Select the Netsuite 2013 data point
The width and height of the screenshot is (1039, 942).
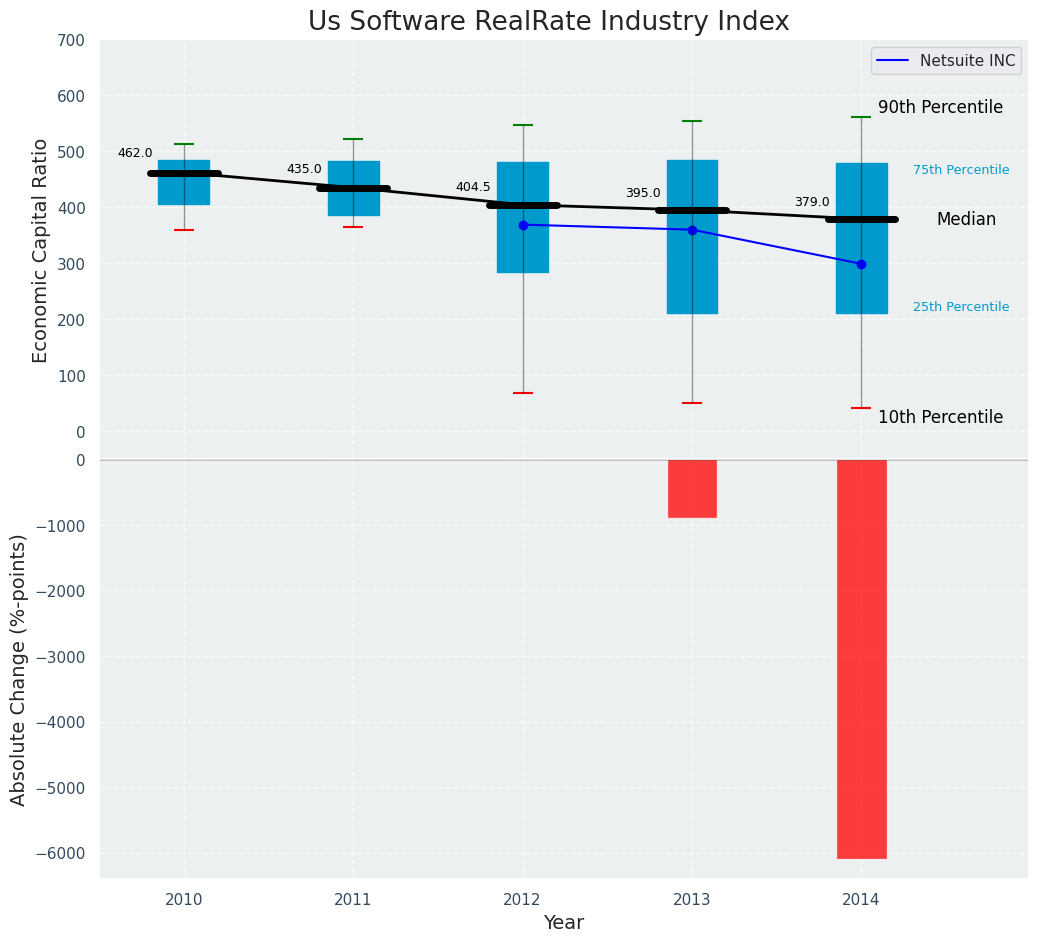click(x=692, y=231)
